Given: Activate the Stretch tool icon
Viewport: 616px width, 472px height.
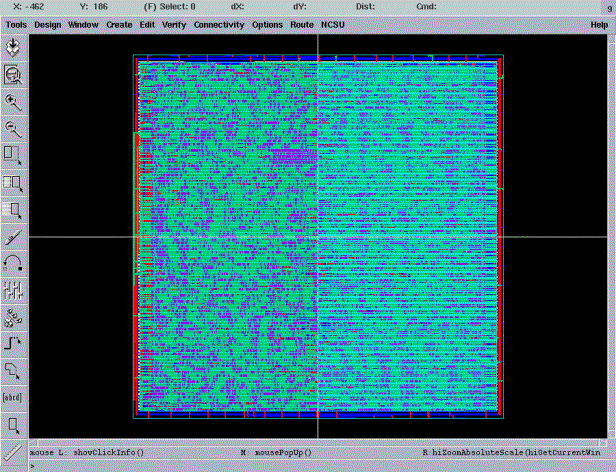Looking at the screenshot, I should coord(14,155).
